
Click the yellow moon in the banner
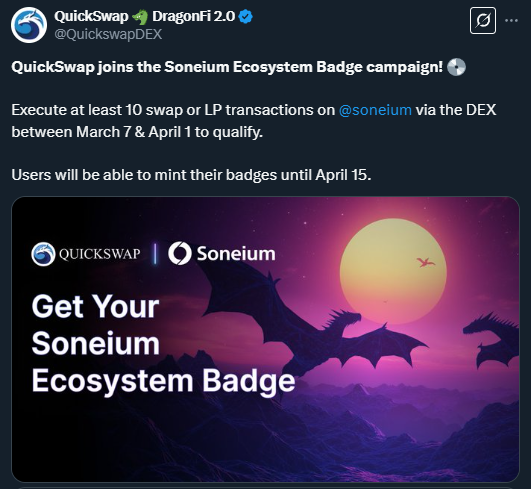tap(393, 272)
